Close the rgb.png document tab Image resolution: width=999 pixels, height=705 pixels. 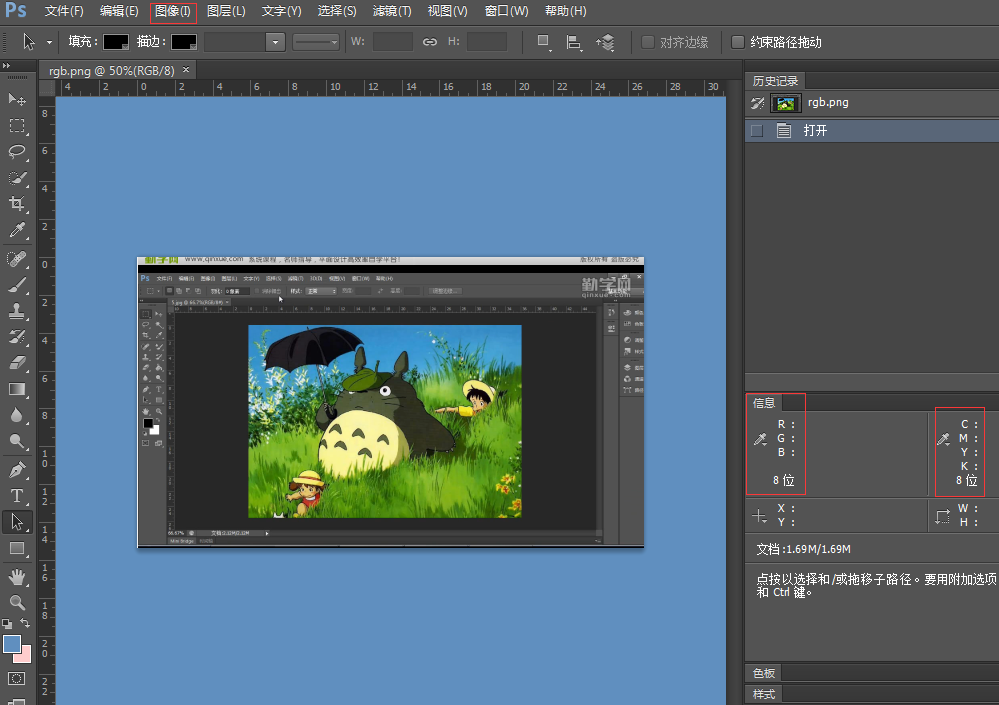click(186, 69)
